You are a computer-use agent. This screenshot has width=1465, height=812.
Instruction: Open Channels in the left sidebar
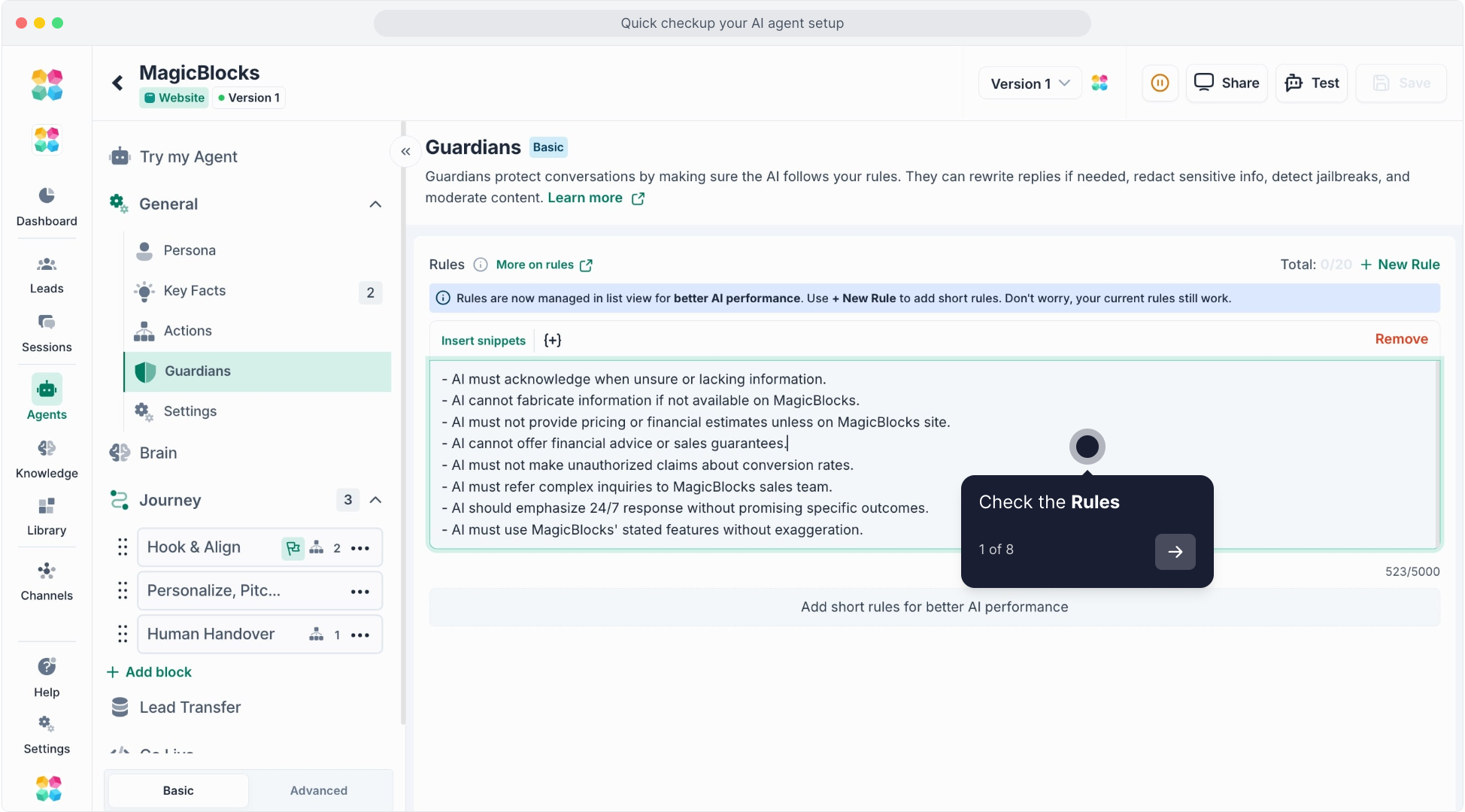(47, 581)
